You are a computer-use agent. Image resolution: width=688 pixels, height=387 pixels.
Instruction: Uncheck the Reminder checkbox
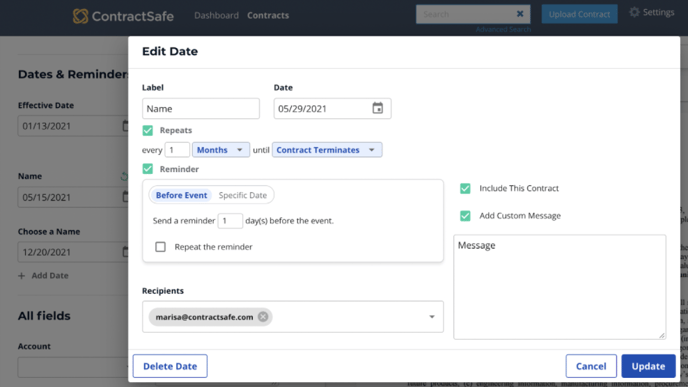(x=147, y=169)
